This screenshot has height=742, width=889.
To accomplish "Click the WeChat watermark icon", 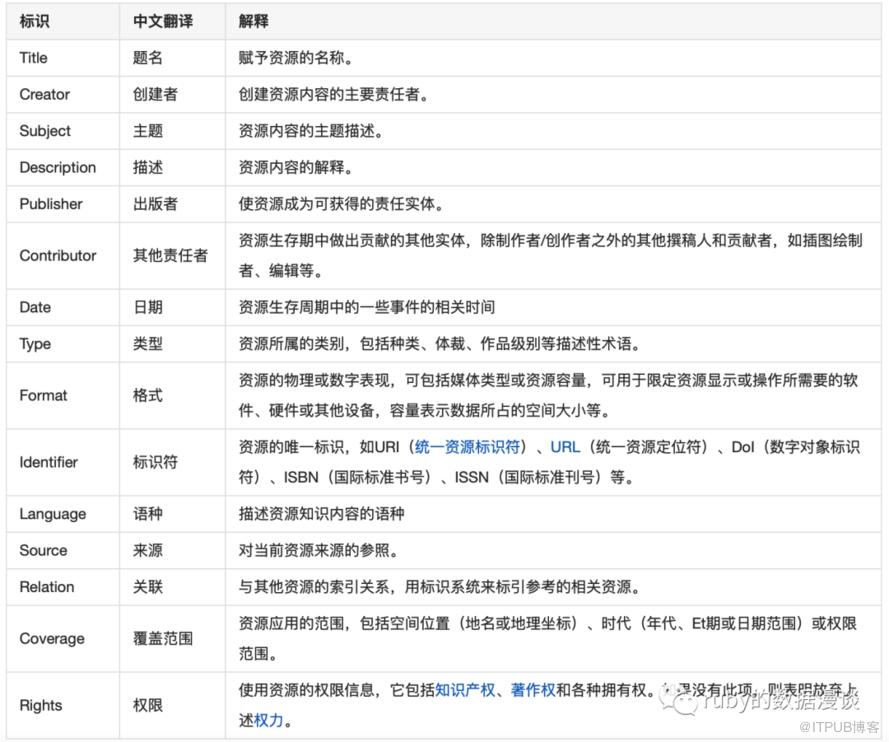I will coord(685,701).
